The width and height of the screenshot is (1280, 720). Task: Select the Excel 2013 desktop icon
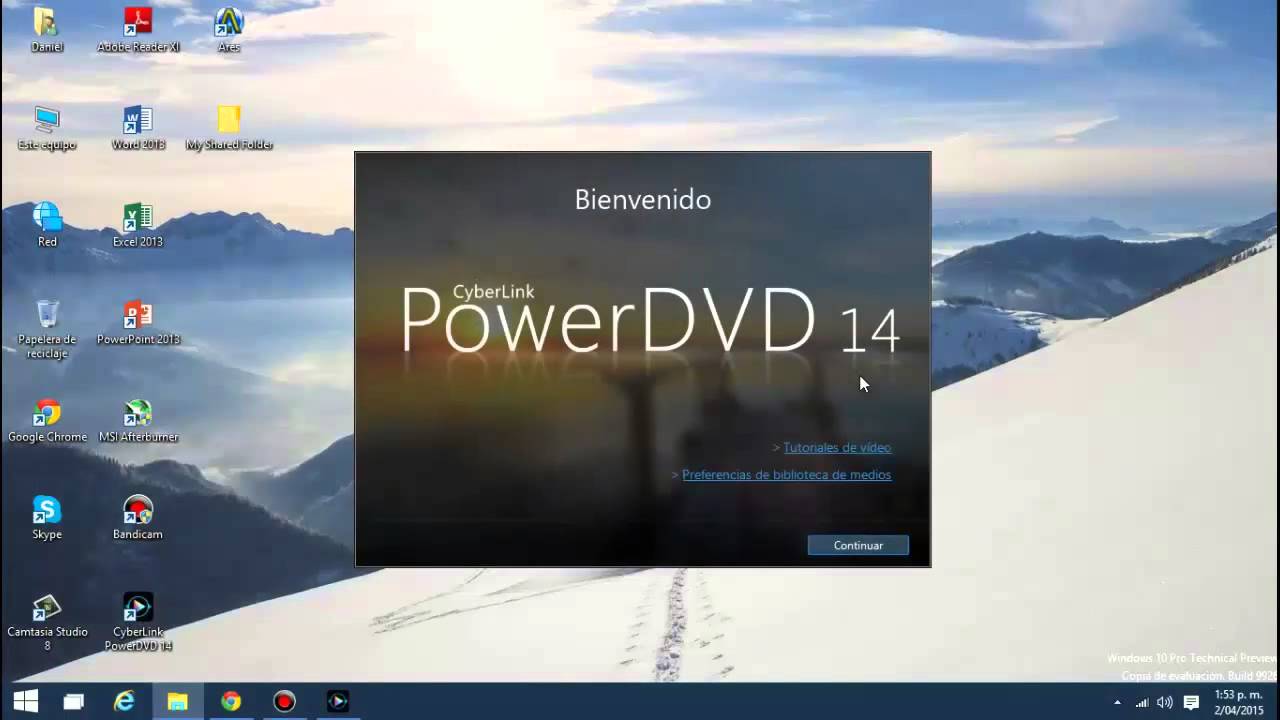pos(138,225)
